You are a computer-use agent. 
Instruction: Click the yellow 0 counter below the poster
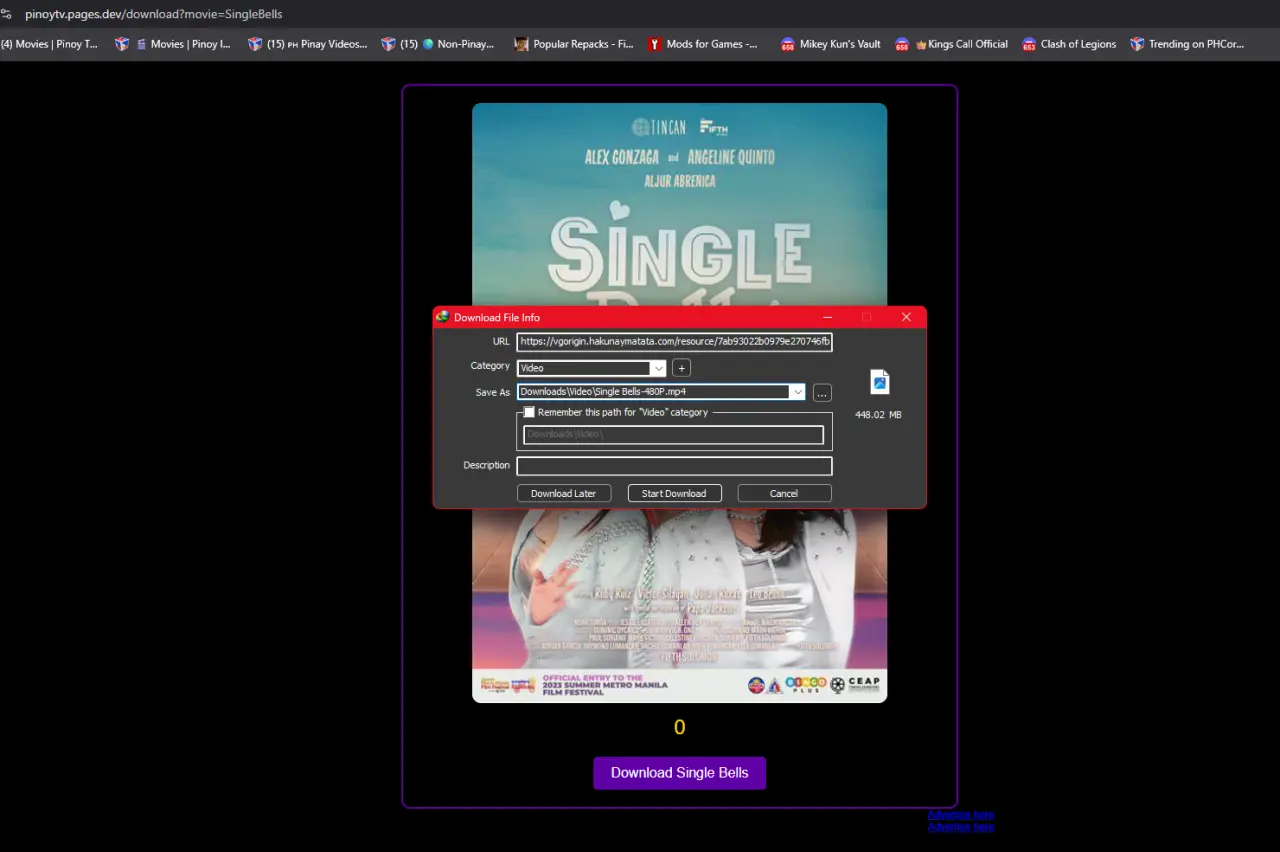(x=680, y=727)
